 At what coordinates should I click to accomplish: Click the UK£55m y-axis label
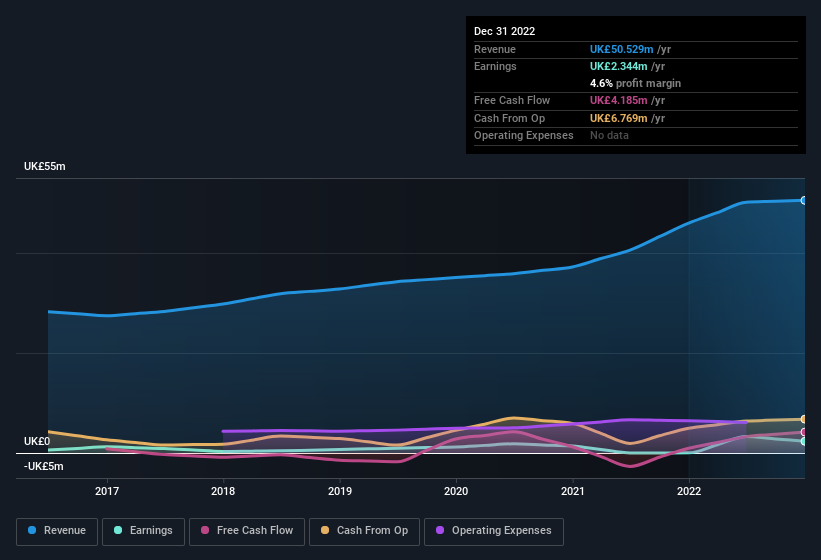(x=45, y=166)
